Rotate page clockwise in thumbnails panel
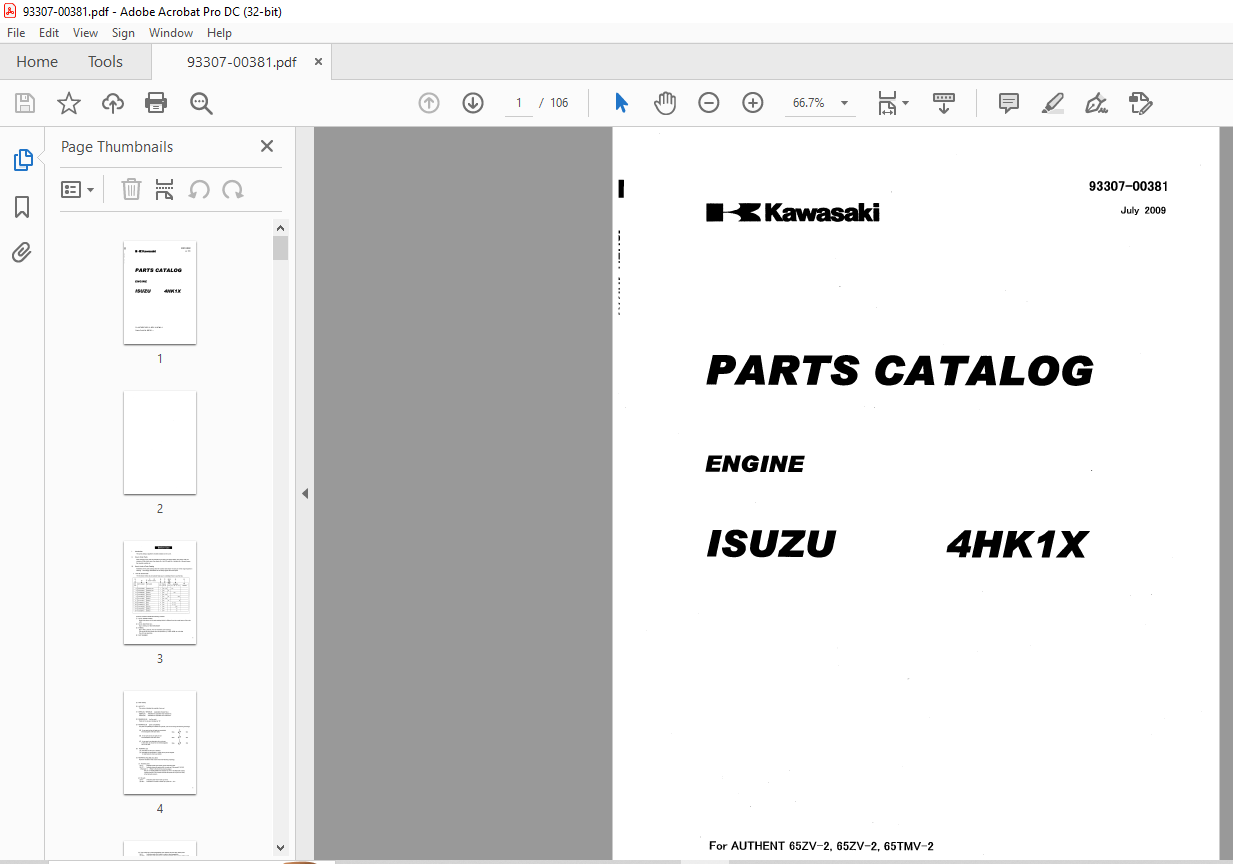Viewport: 1233px width, 864px height. (x=233, y=189)
